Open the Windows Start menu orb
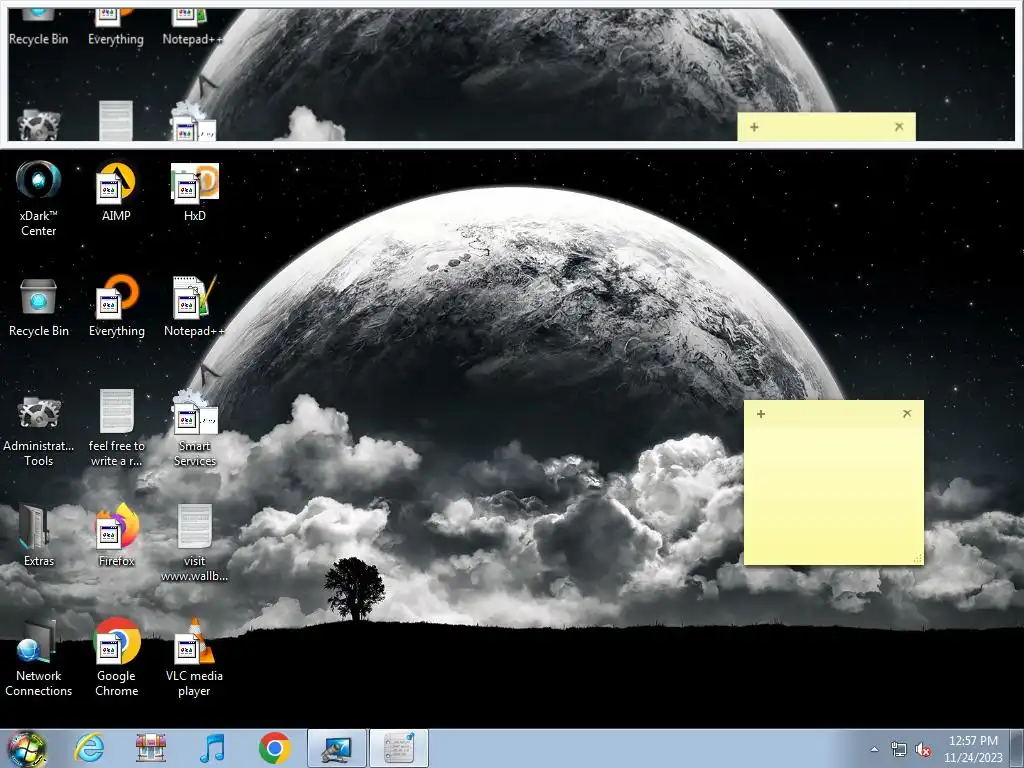1024x768 pixels. coord(27,748)
